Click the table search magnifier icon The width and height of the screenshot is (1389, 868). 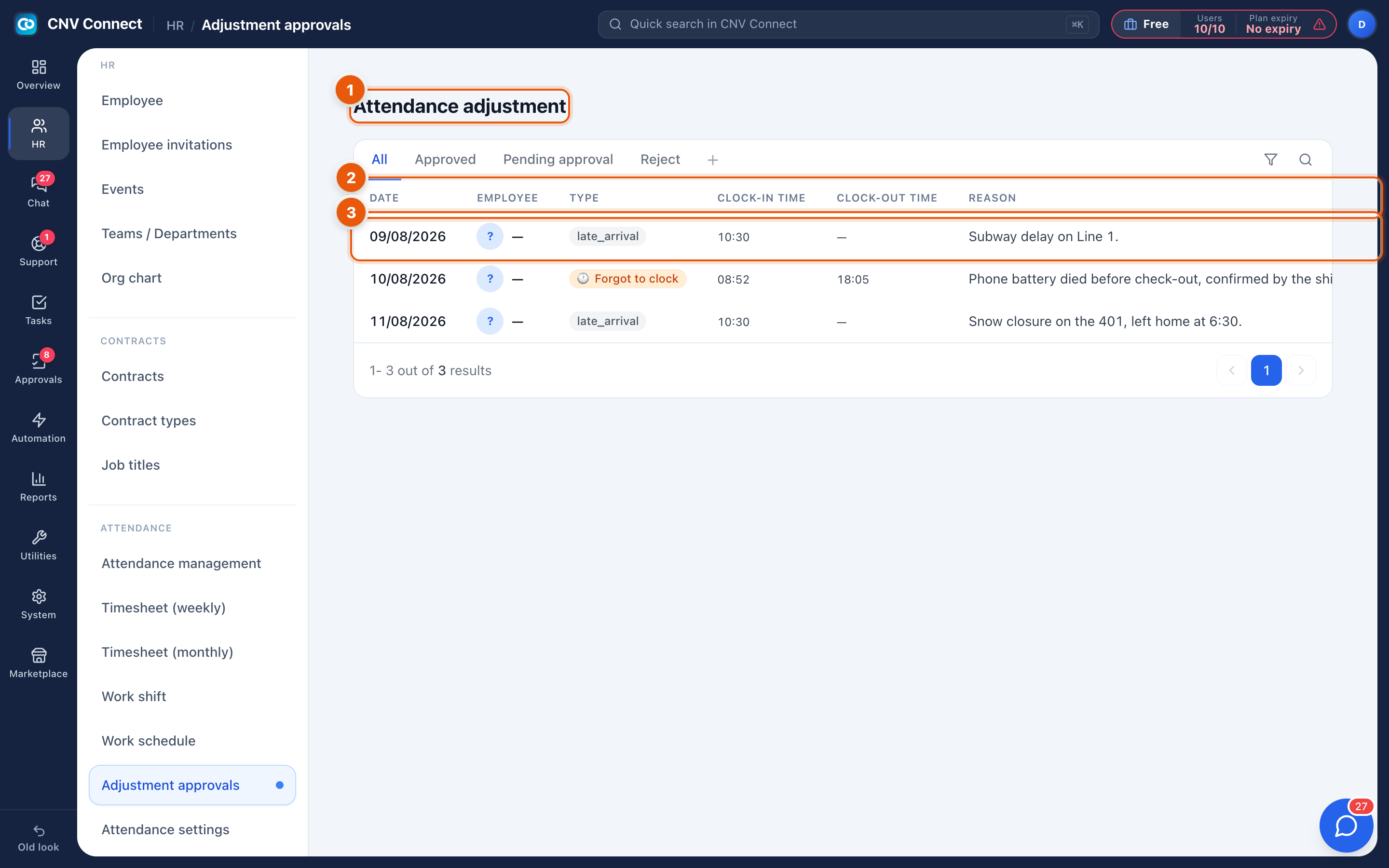(1305, 160)
